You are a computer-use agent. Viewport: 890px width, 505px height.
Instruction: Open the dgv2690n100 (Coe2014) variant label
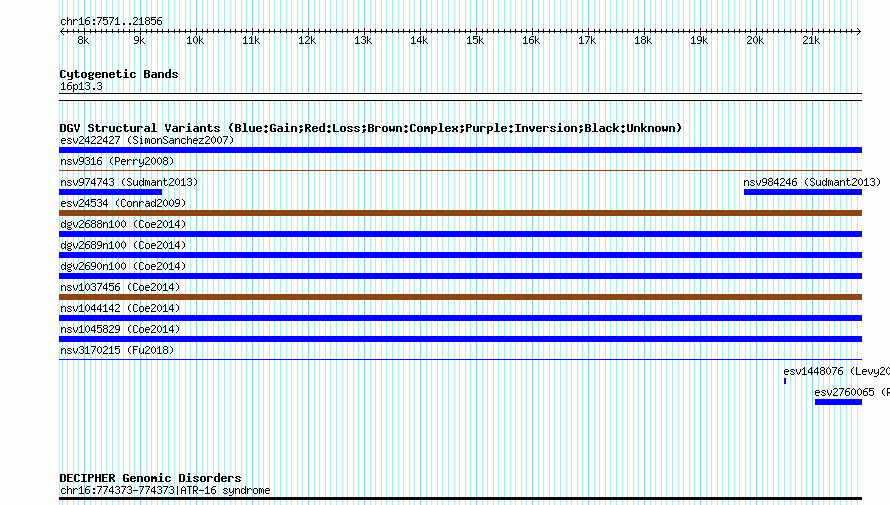coord(123,266)
